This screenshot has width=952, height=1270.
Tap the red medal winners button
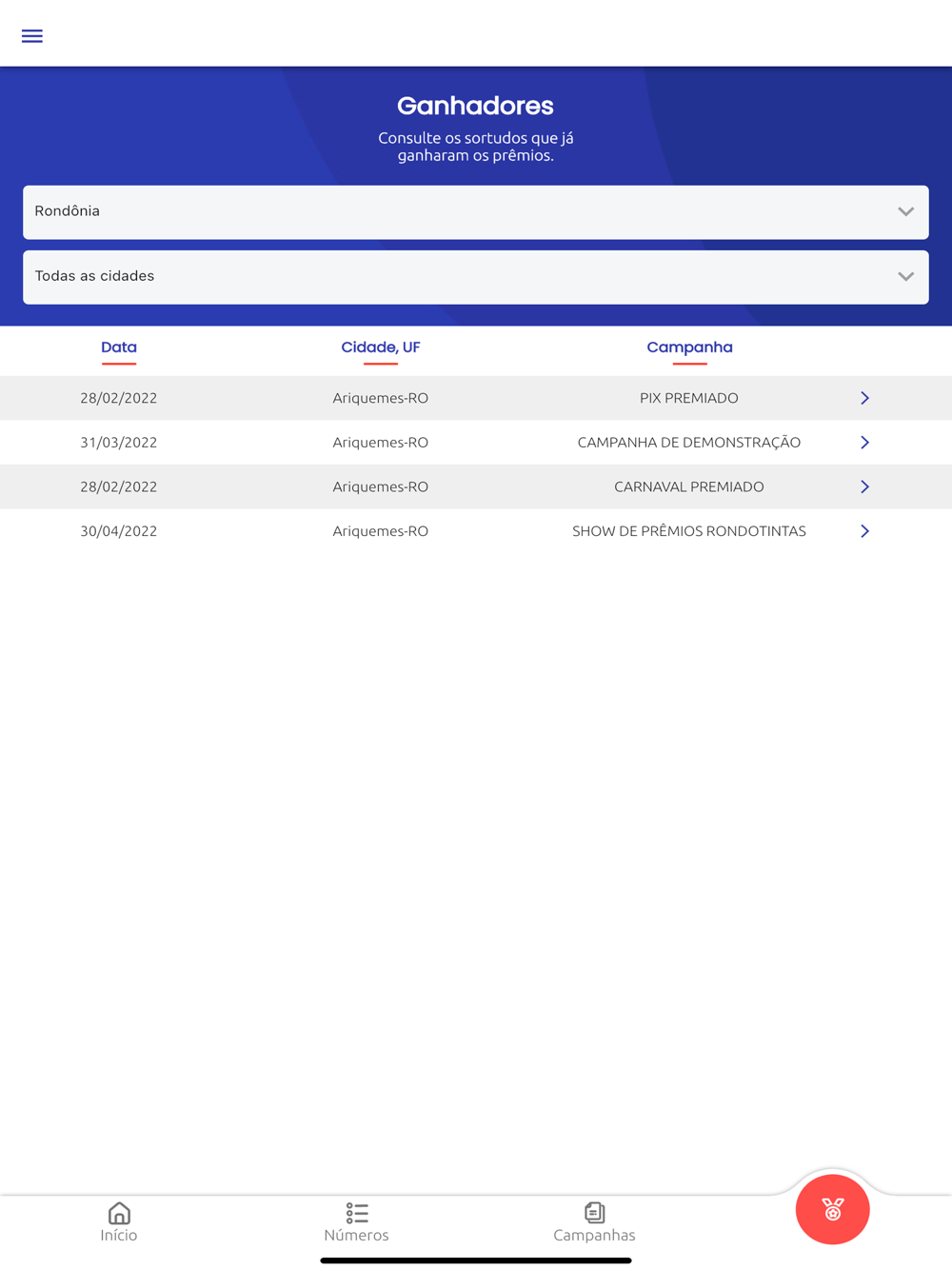click(x=833, y=1209)
